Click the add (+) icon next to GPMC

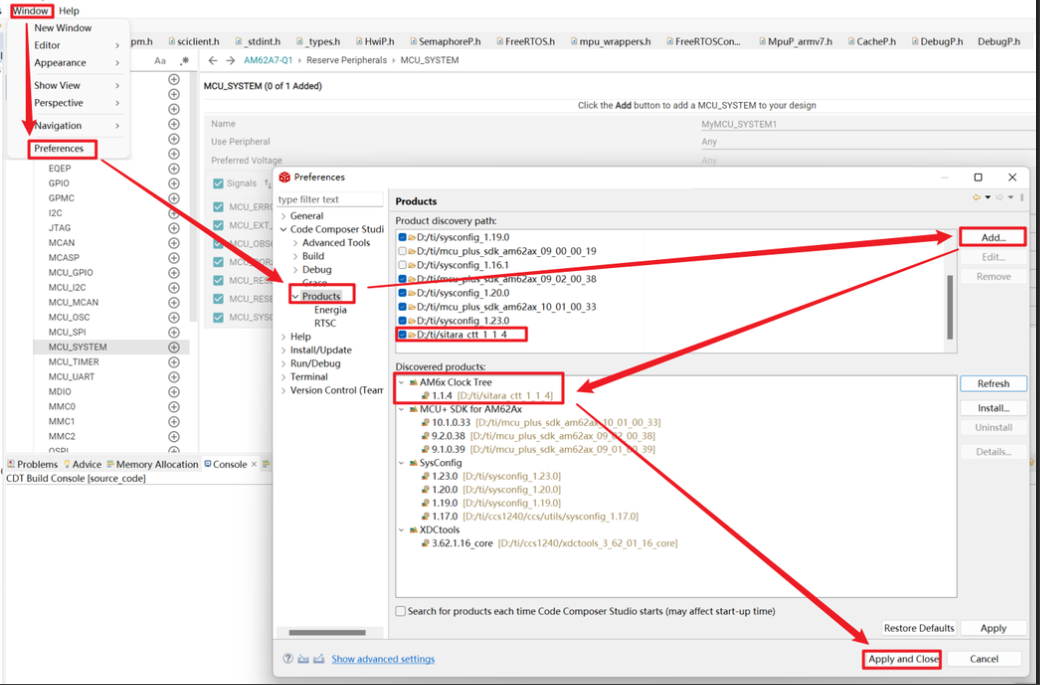point(174,198)
